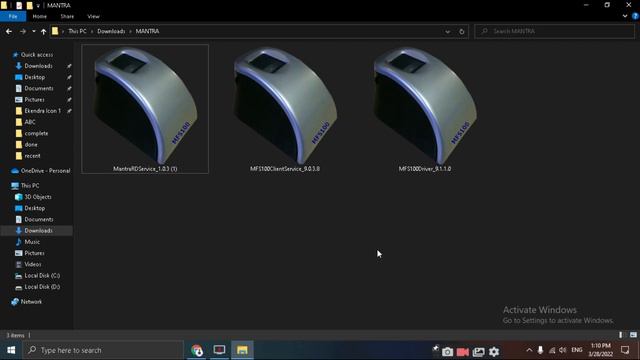Viewport: 640px width, 360px height.
Task: Click the microphone tray icon
Action: (x=540, y=350)
